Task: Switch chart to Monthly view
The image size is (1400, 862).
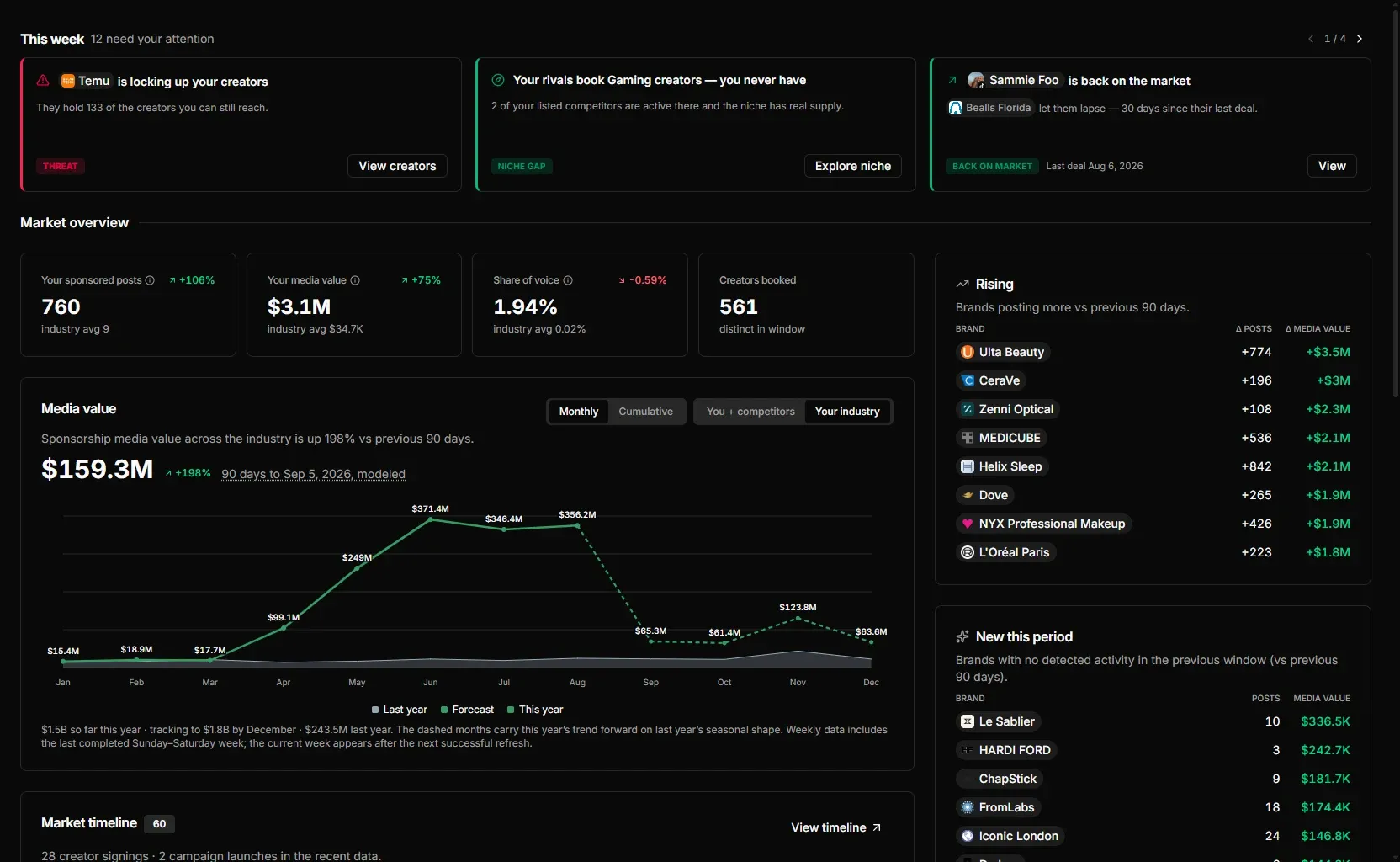Action: [579, 412]
